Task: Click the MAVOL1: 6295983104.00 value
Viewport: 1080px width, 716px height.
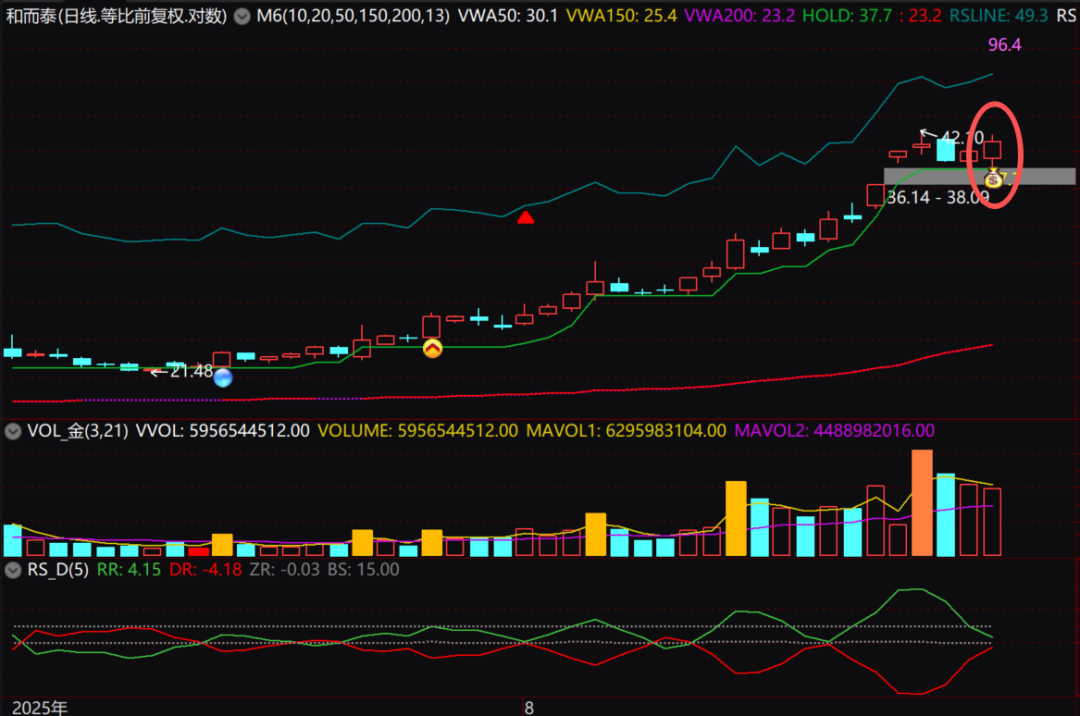Action: 626,431
